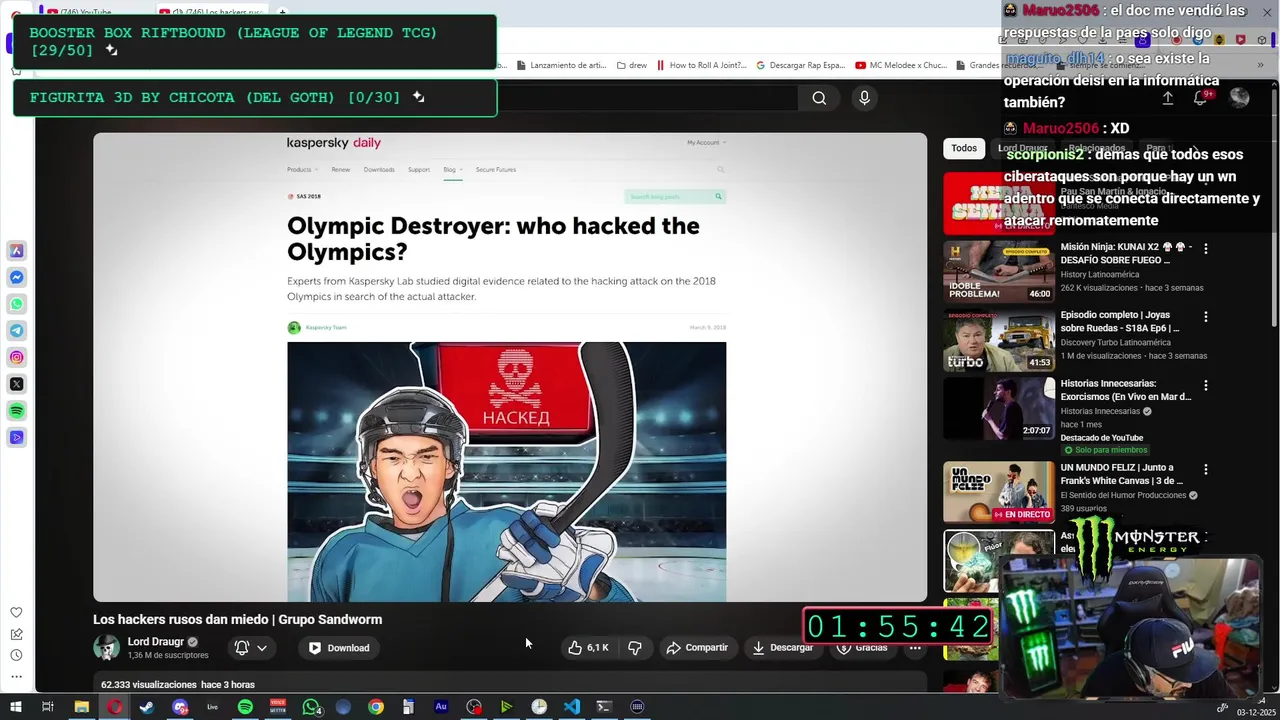The height and width of the screenshot is (720, 1280).
Task: Click the YouTube search magnifier button
Action: tap(819, 98)
